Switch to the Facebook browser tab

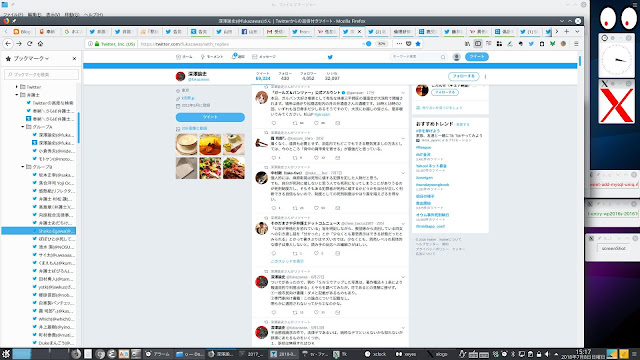[x=251, y=31]
